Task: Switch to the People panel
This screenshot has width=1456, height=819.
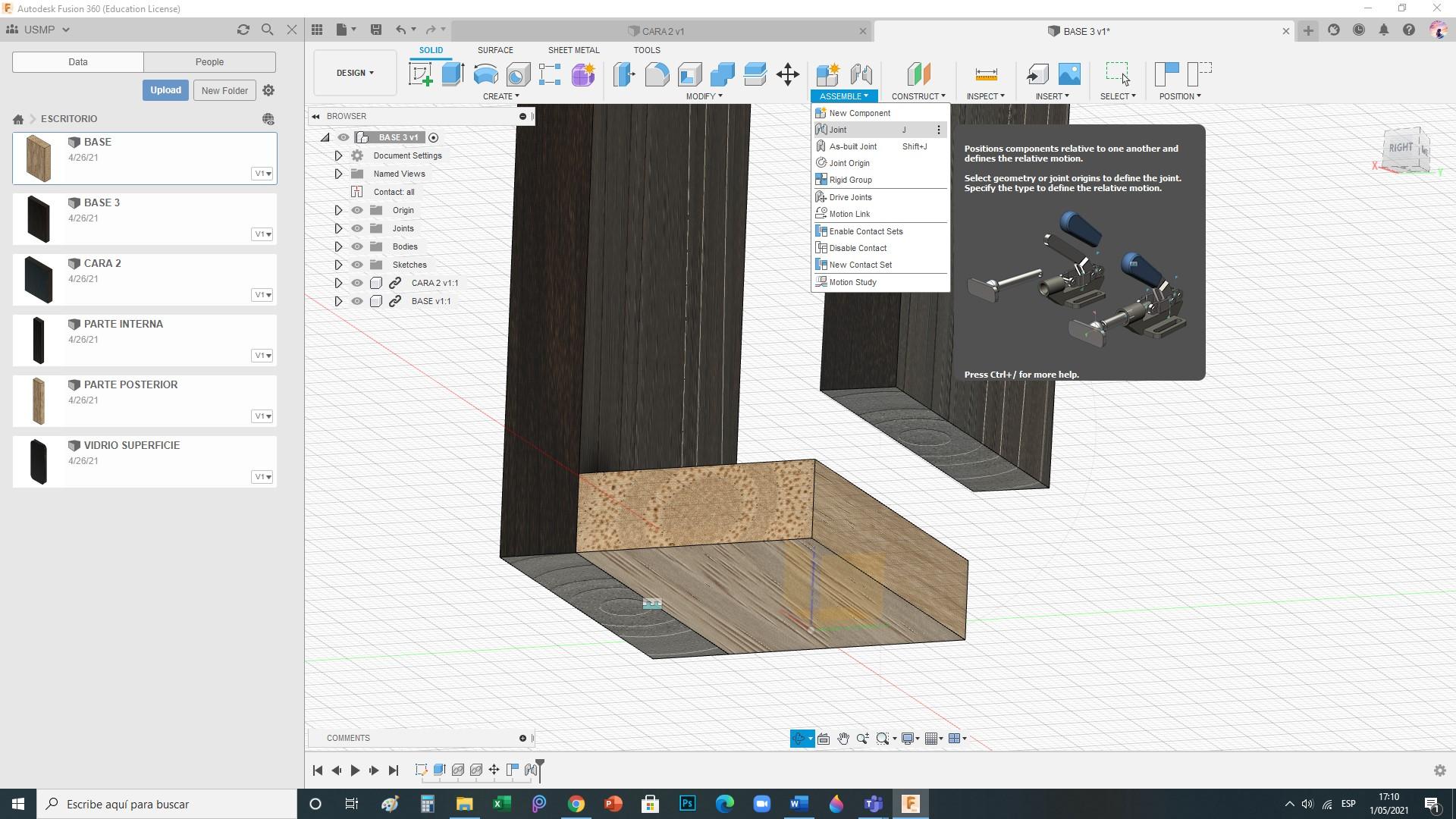Action: [x=209, y=62]
